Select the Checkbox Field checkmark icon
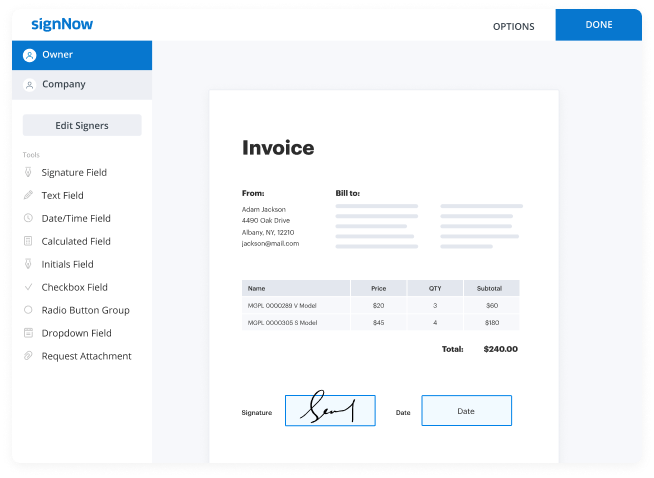This screenshot has height=478, width=654. pos(28,288)
